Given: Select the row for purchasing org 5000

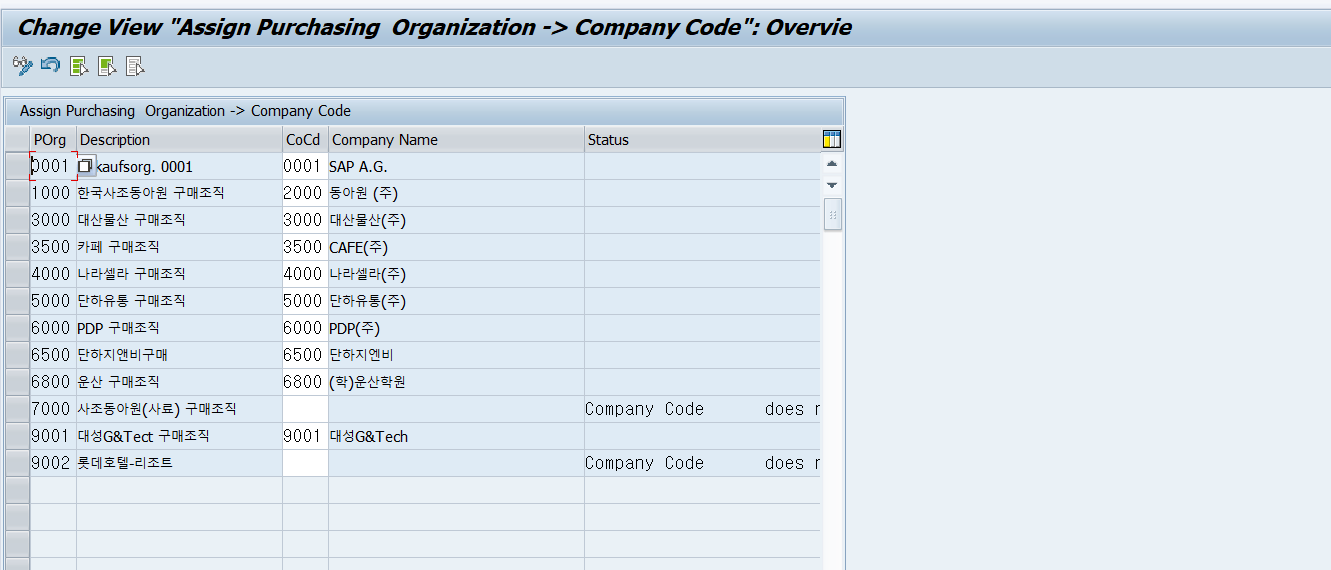Looking at the screenshot, I should pyautogui.click(x=17, y=301).
